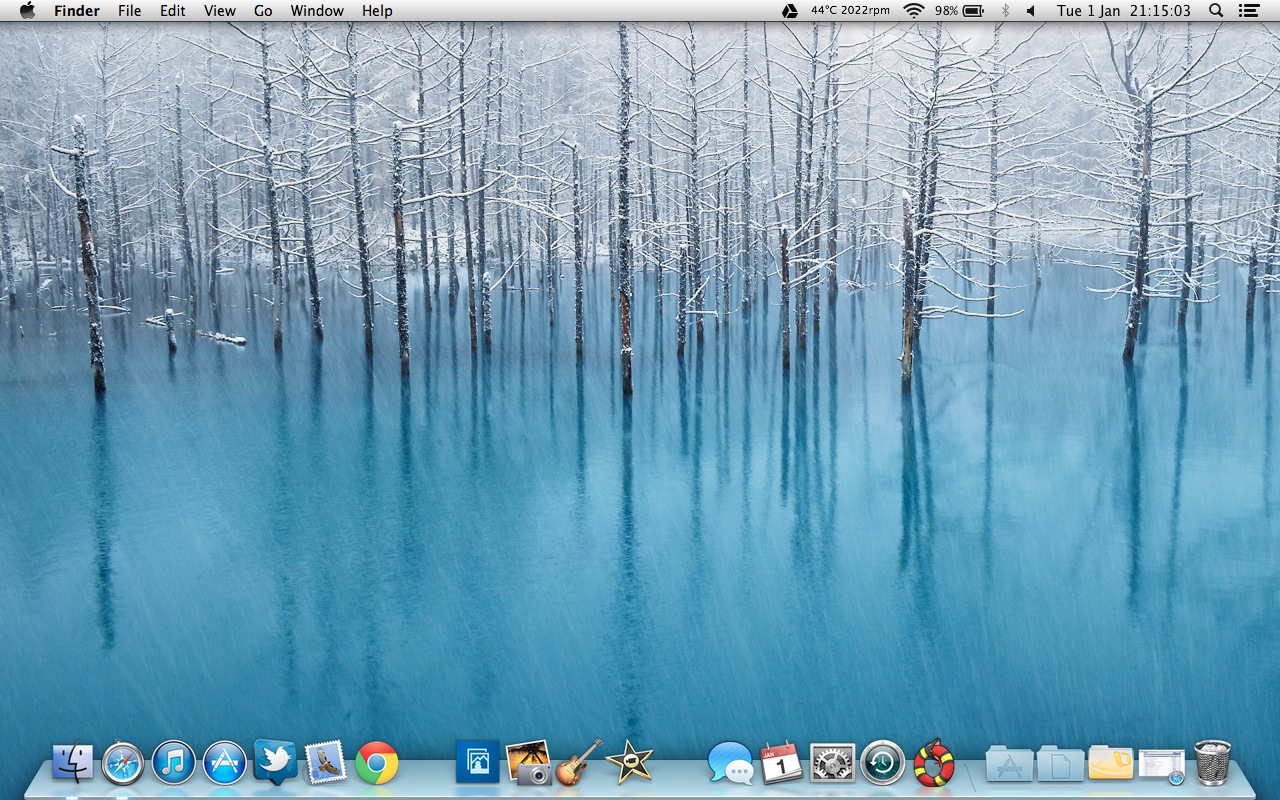
Task: Click the volume speaker icon
Action: 1032,11
